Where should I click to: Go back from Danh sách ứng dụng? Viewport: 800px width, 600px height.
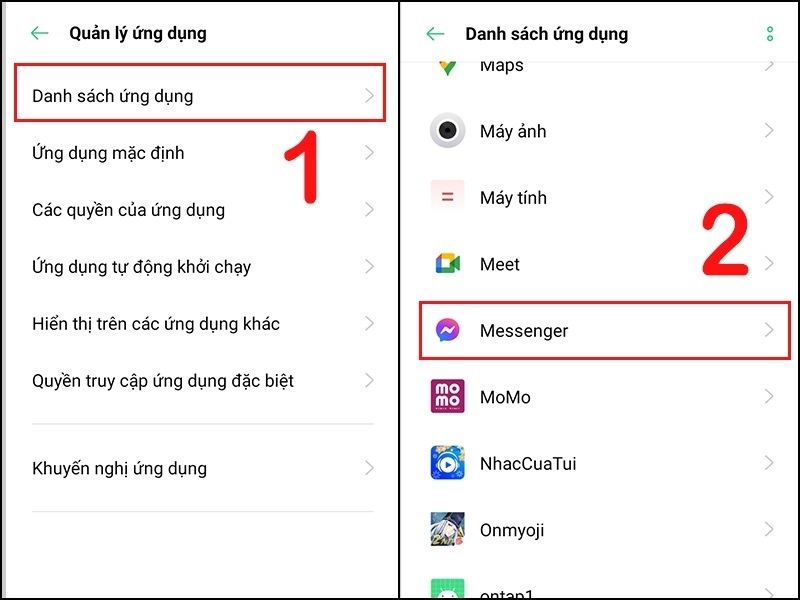[435, 34]
